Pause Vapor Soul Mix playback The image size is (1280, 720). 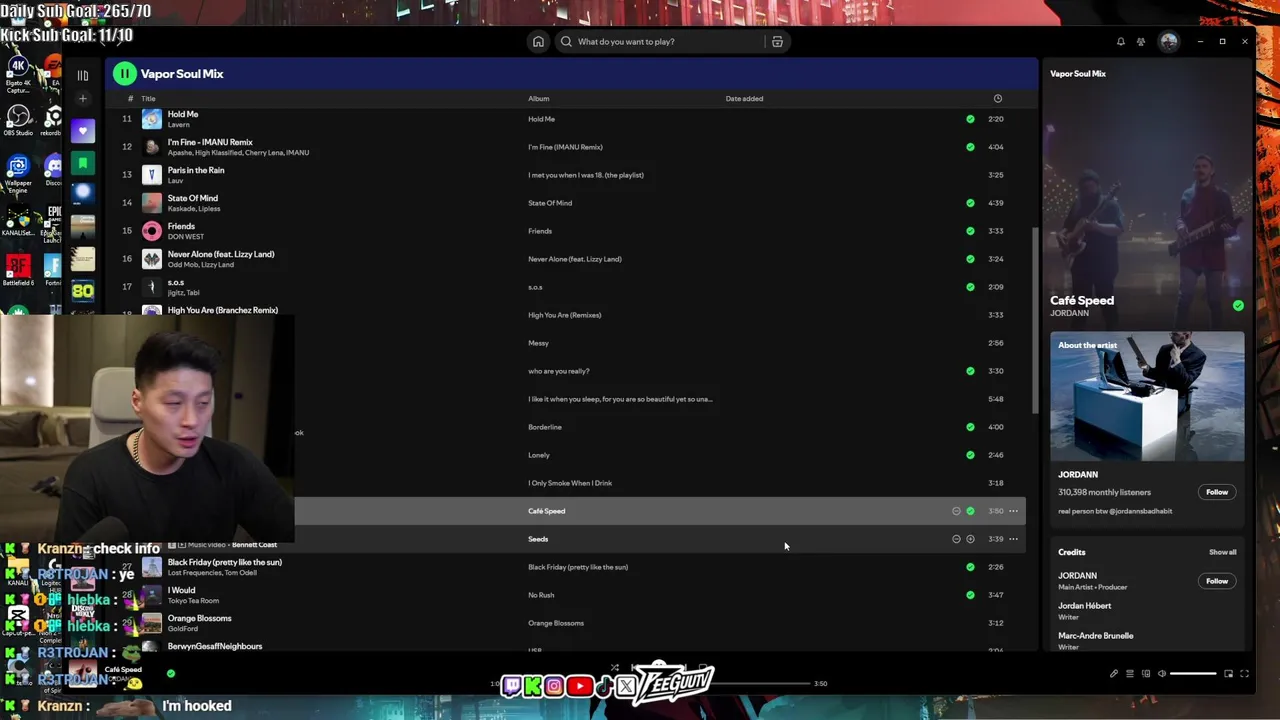coord(124,73)
